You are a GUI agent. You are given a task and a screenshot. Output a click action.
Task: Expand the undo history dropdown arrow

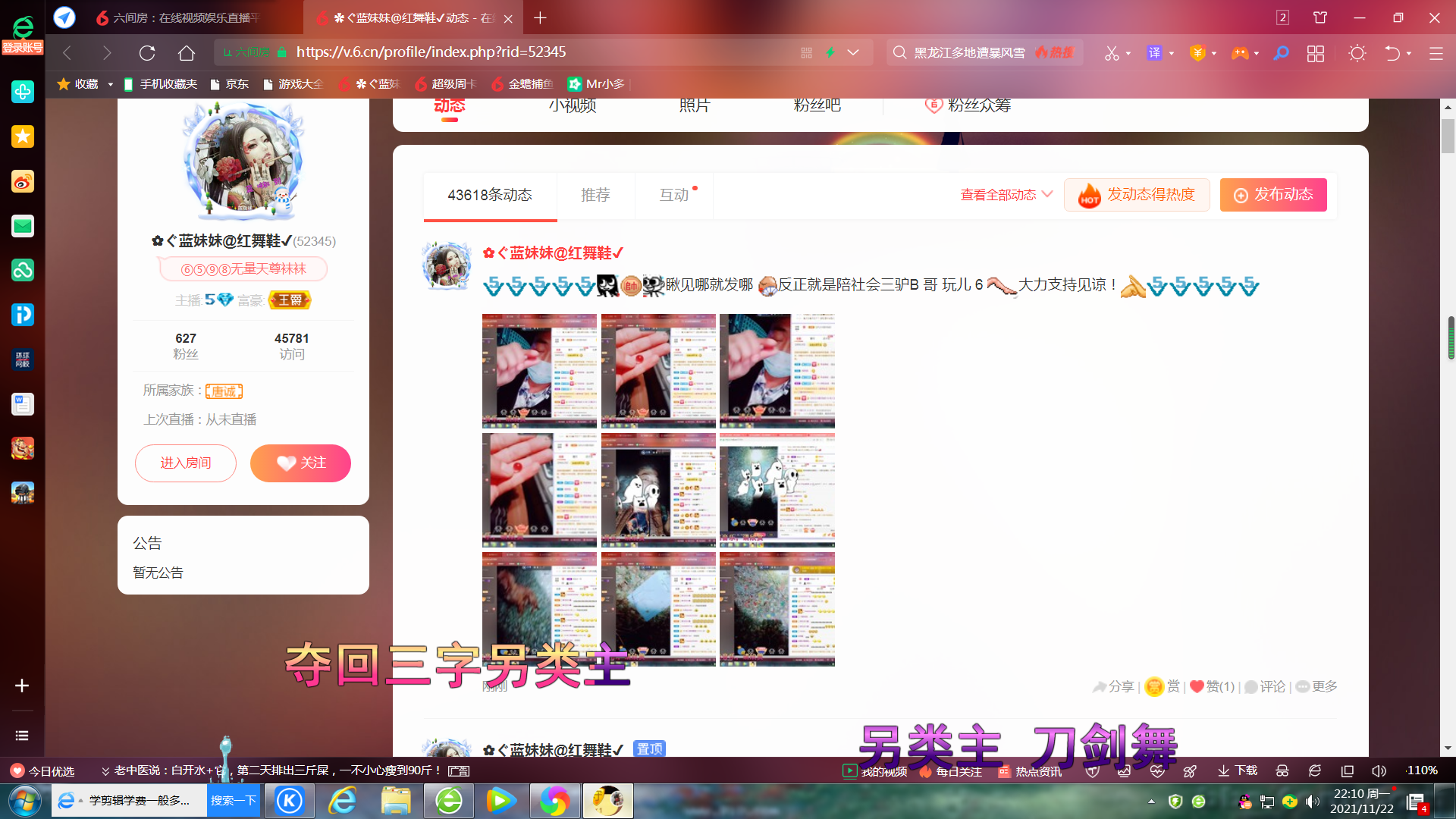point(1409,53)
